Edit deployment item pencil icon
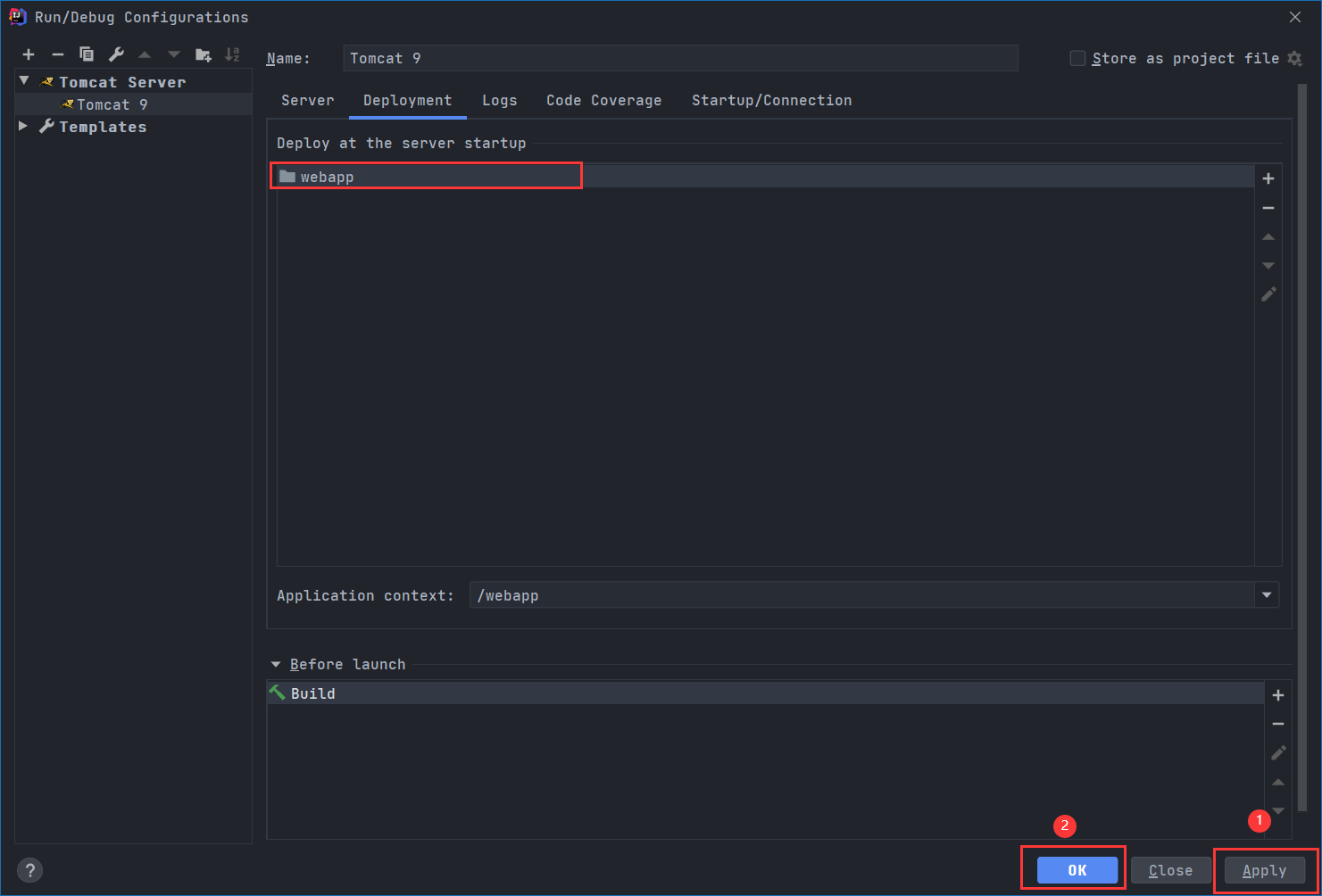 click(x=1268, y=295)
